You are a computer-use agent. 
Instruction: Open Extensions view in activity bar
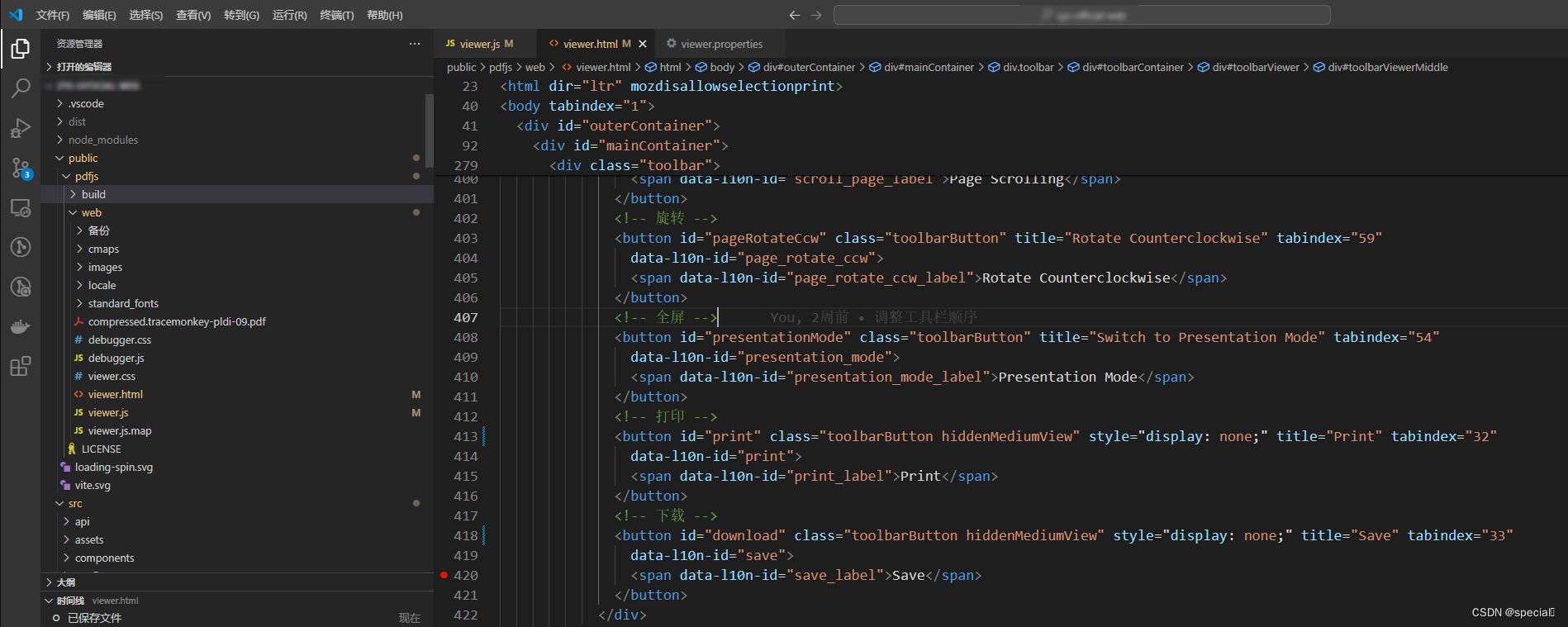[21, 367]
